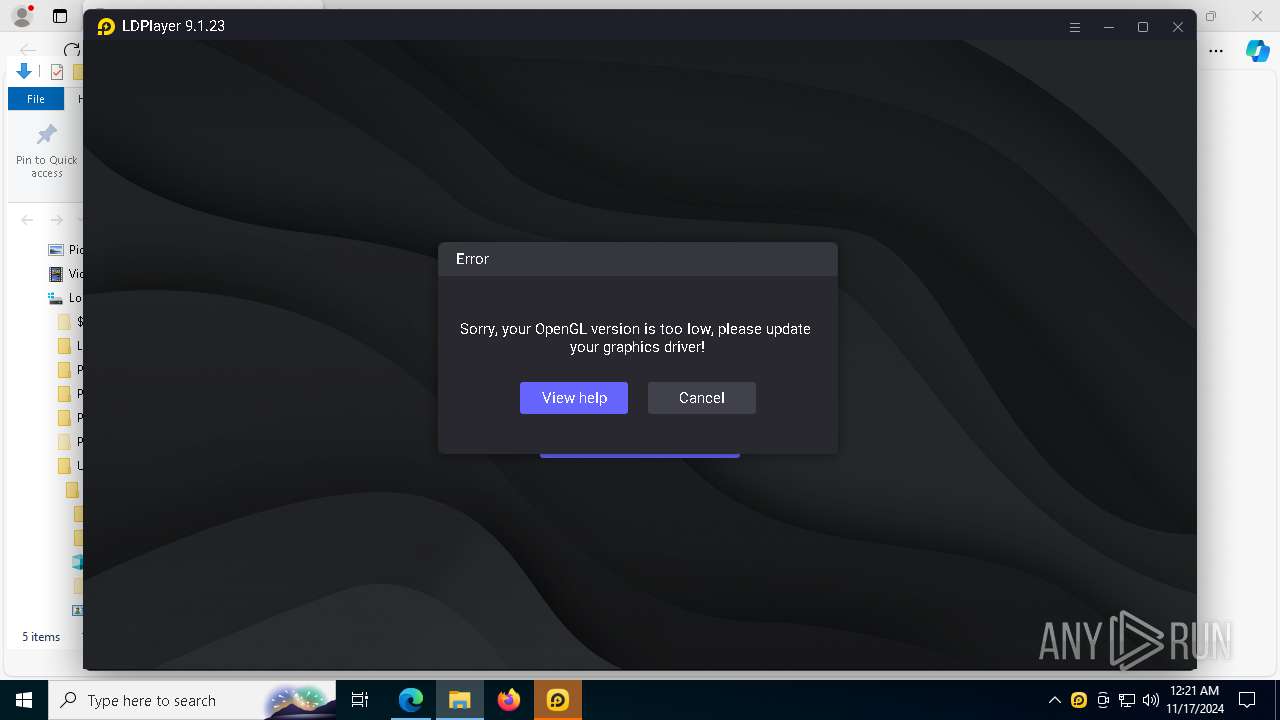Open the File tab in File Explorer
The width and height of the screenshot is (1280, 720).
coord(36,99)
